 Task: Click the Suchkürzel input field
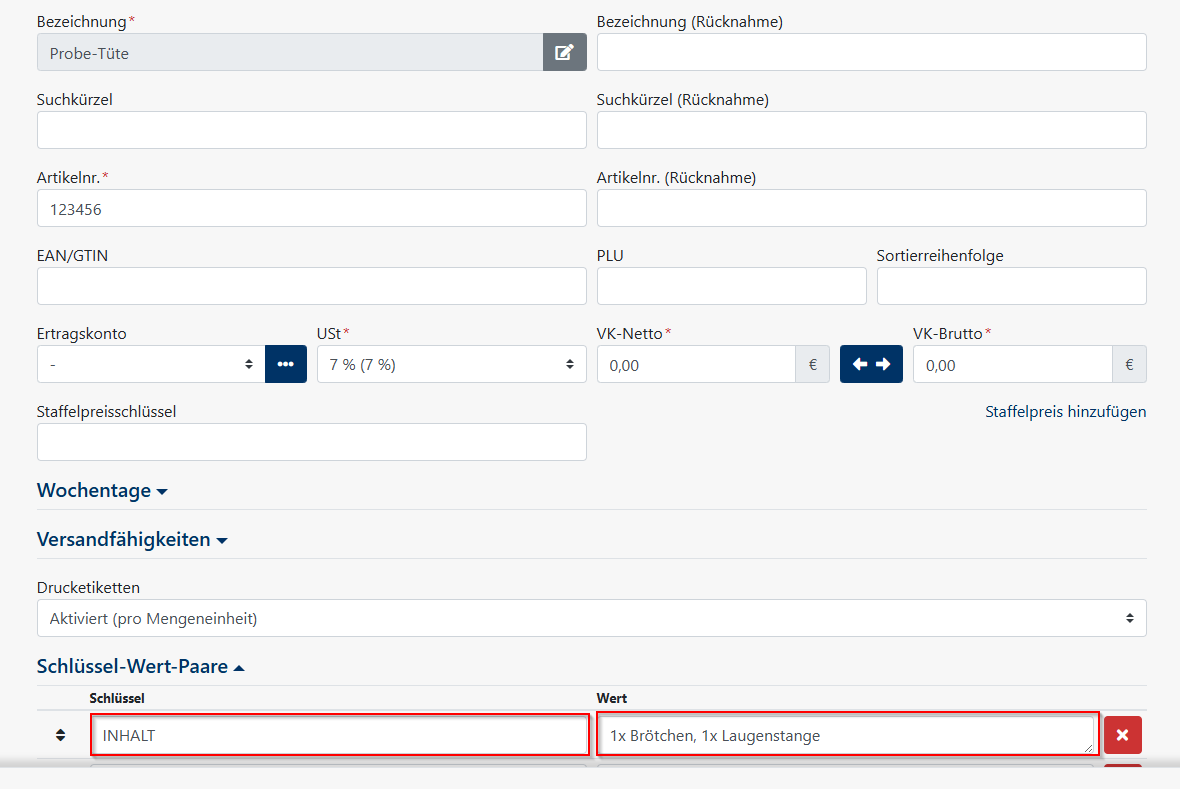311,130
